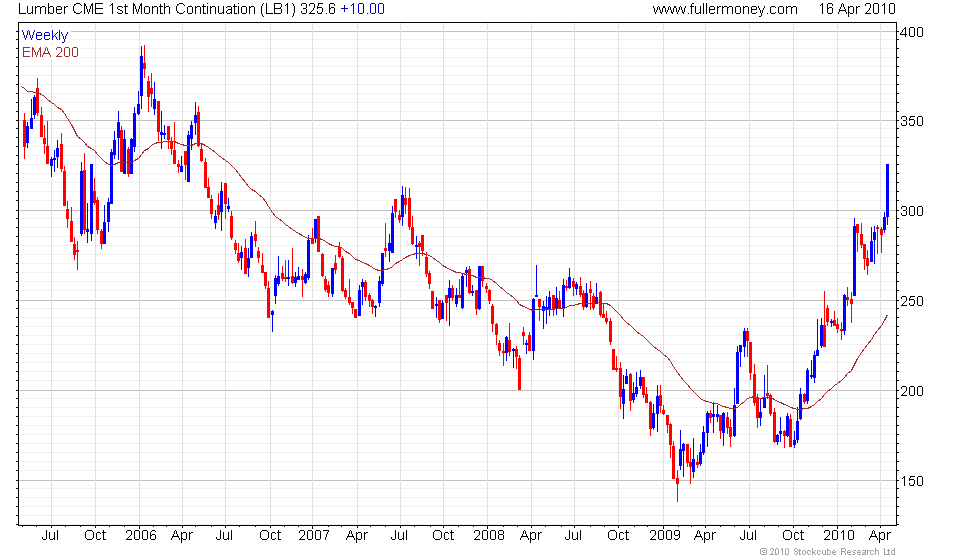Click the 250 price axis label
The height and width of the screenshot is (560, 980).
click(x=912, y=301)
